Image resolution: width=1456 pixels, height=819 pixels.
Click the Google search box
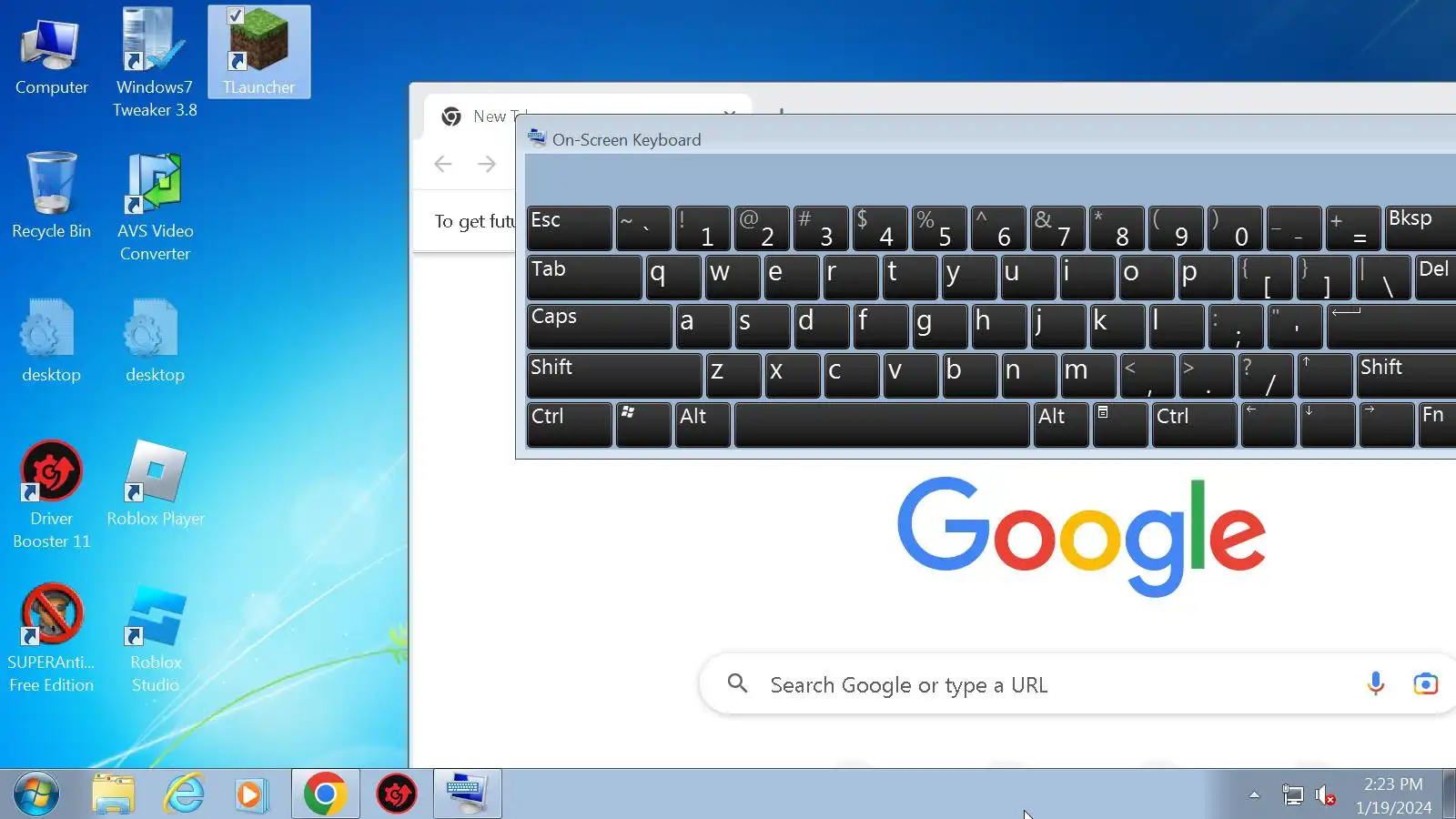click(x=1077, y=683)
